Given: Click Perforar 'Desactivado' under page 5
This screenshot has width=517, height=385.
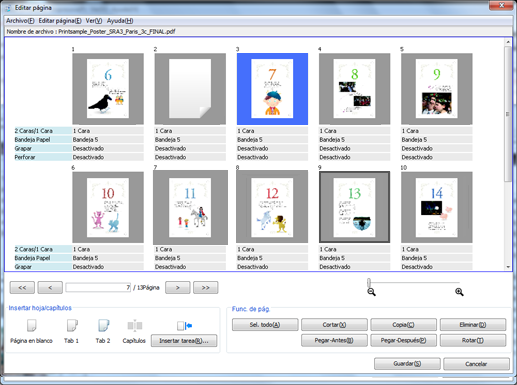Looking at the screenshot, I should click(437, 157).
